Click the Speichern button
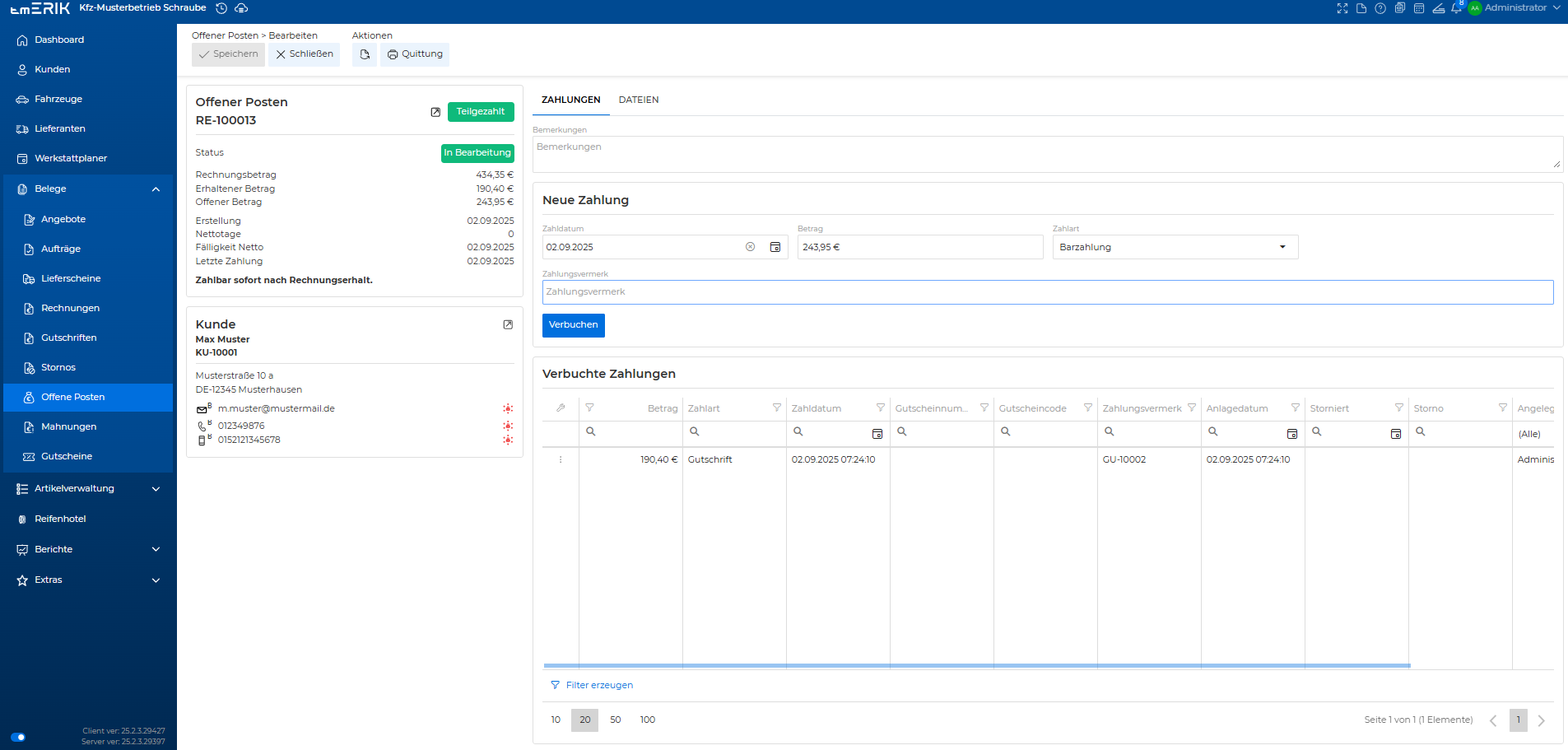1568x750 pixels. click(228, 54)
